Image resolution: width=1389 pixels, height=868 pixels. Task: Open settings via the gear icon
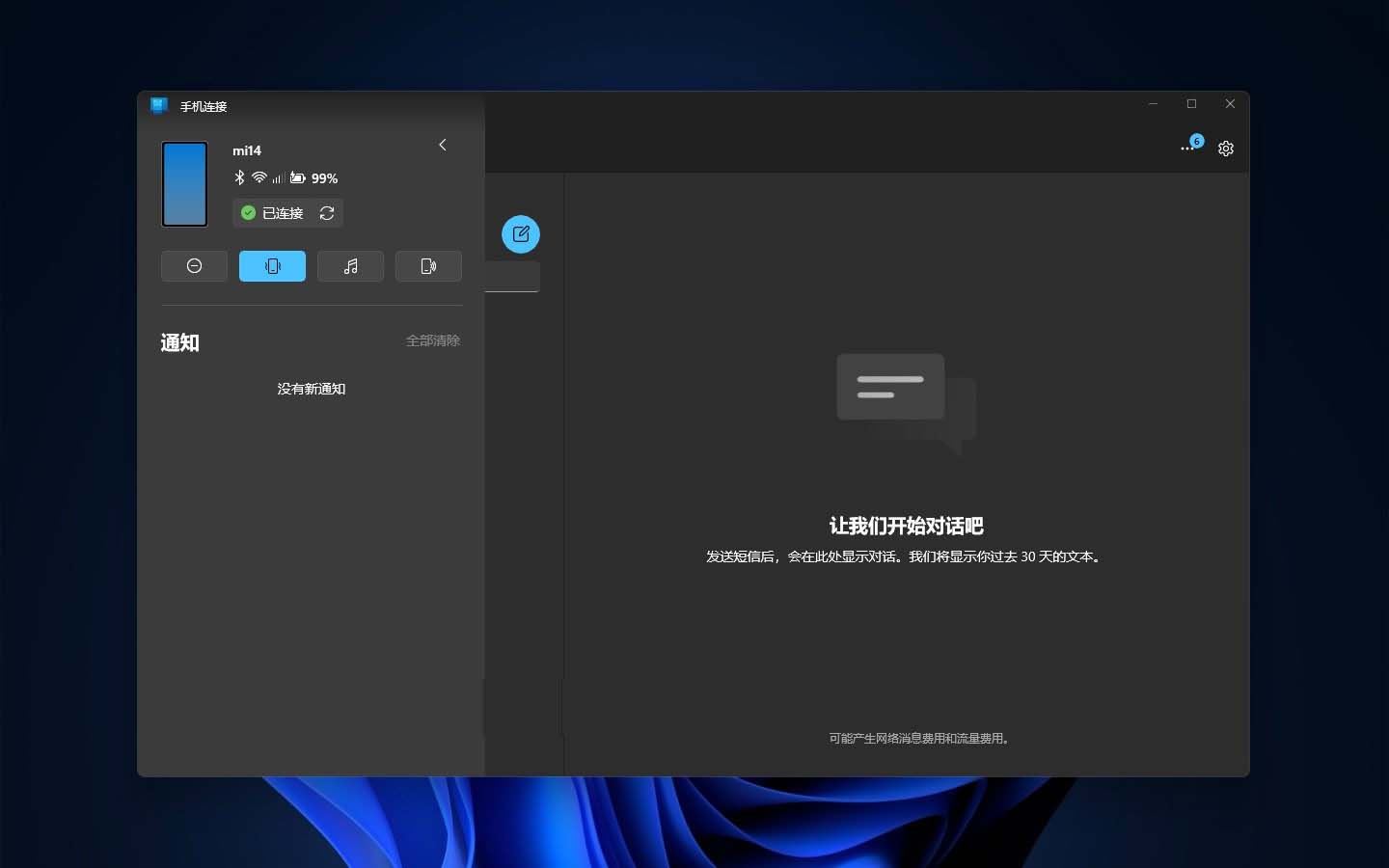[x=1226, y=149]
